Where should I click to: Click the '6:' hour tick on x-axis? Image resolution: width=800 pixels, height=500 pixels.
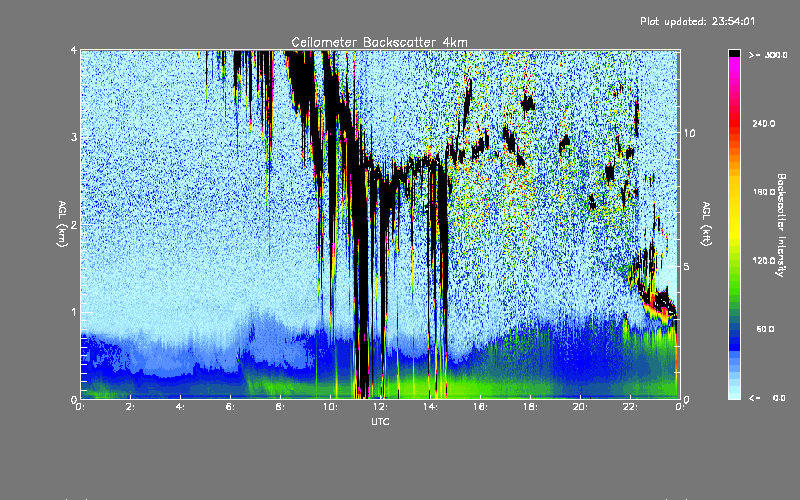pos(231,407)
